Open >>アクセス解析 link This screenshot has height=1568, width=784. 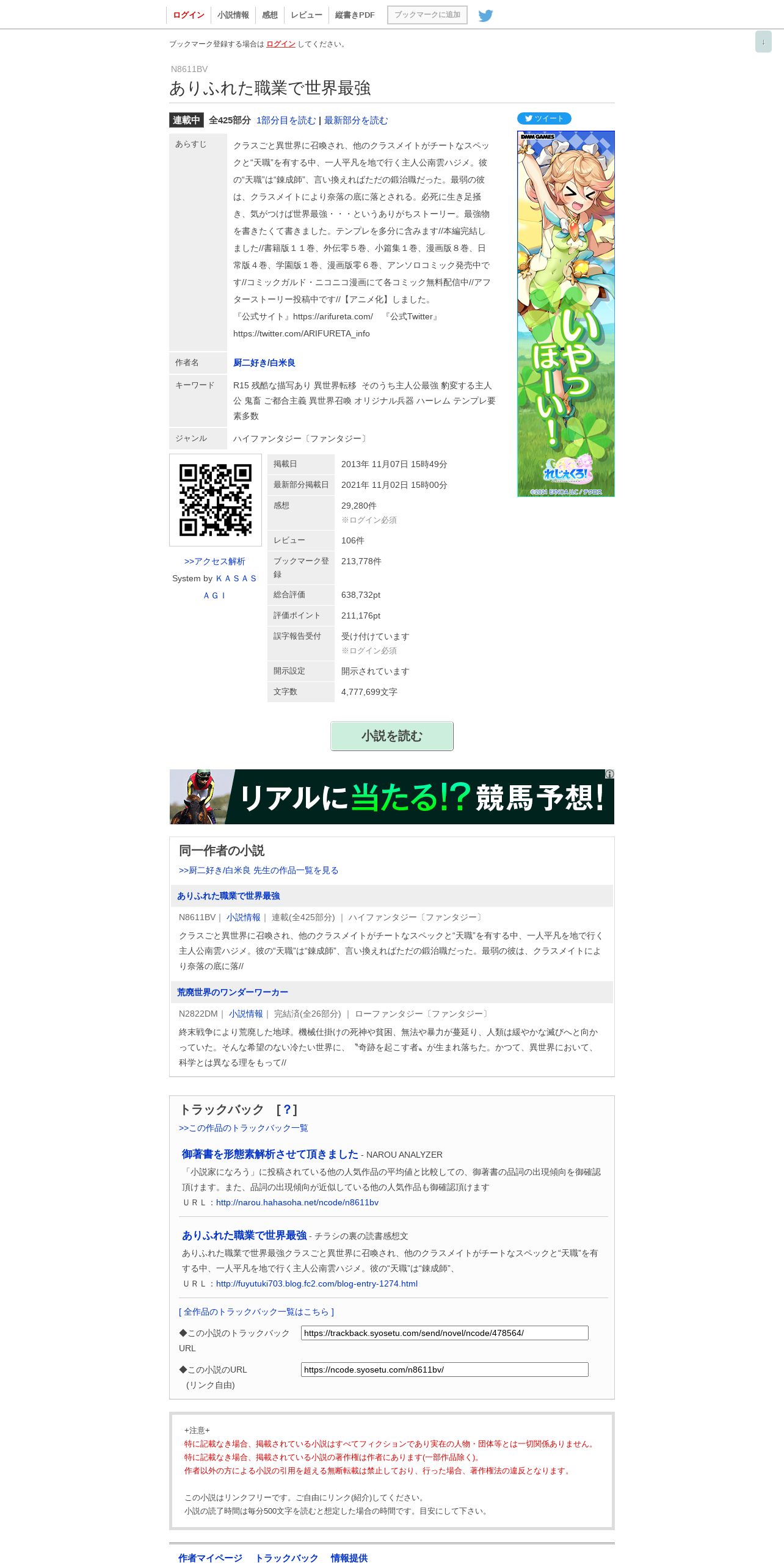pyautogui.click(x=215, y=561)
